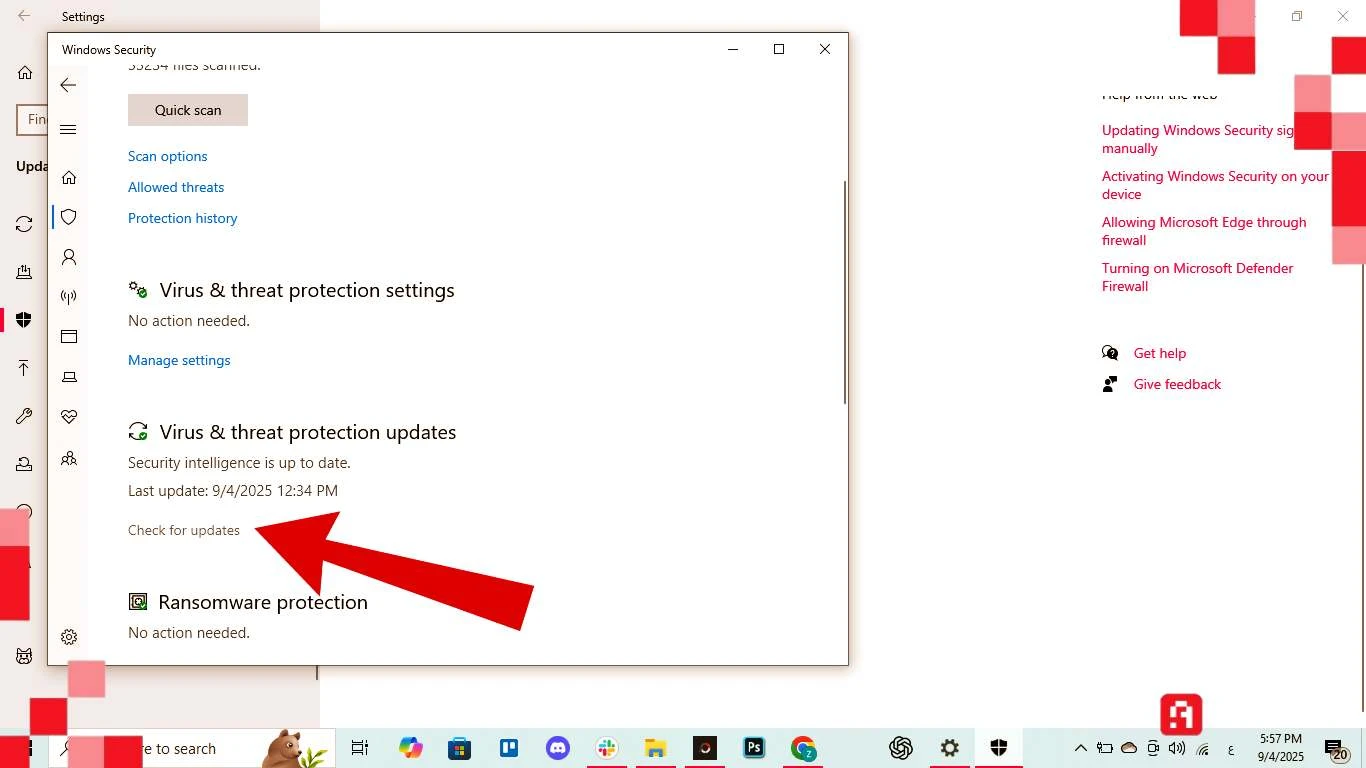This screenshot has height=768, width=1366.
Task: Click Virus & threat protection settings heading
Action: (x=307, y=290)
